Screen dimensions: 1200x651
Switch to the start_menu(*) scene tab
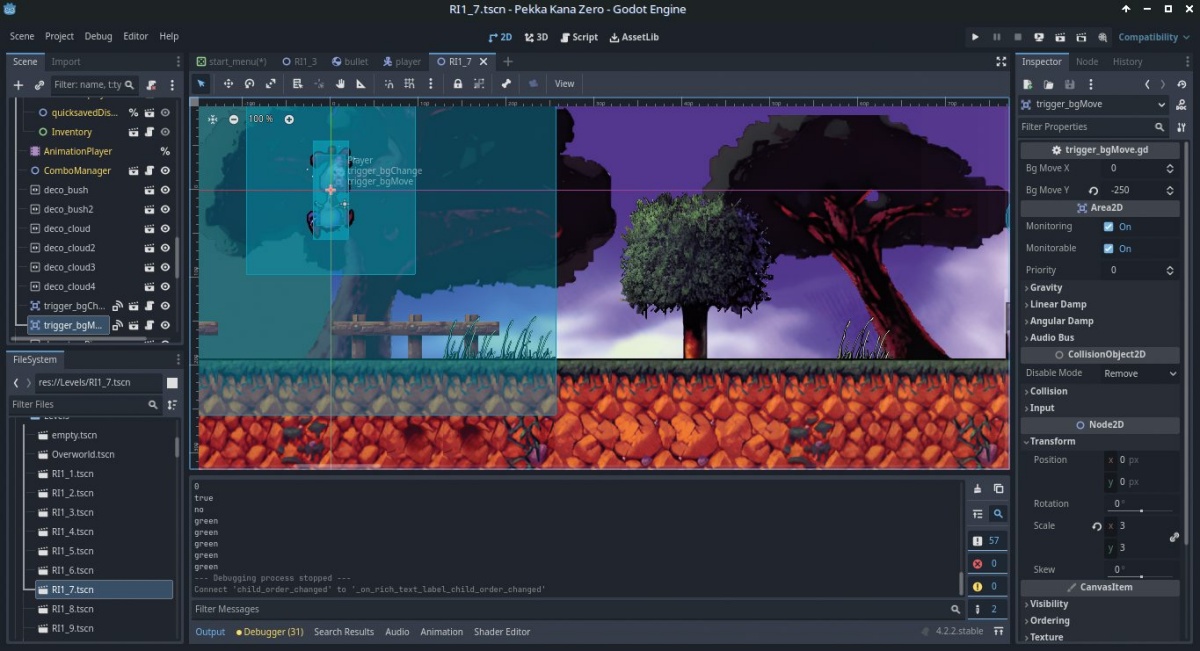coord(232,62)
